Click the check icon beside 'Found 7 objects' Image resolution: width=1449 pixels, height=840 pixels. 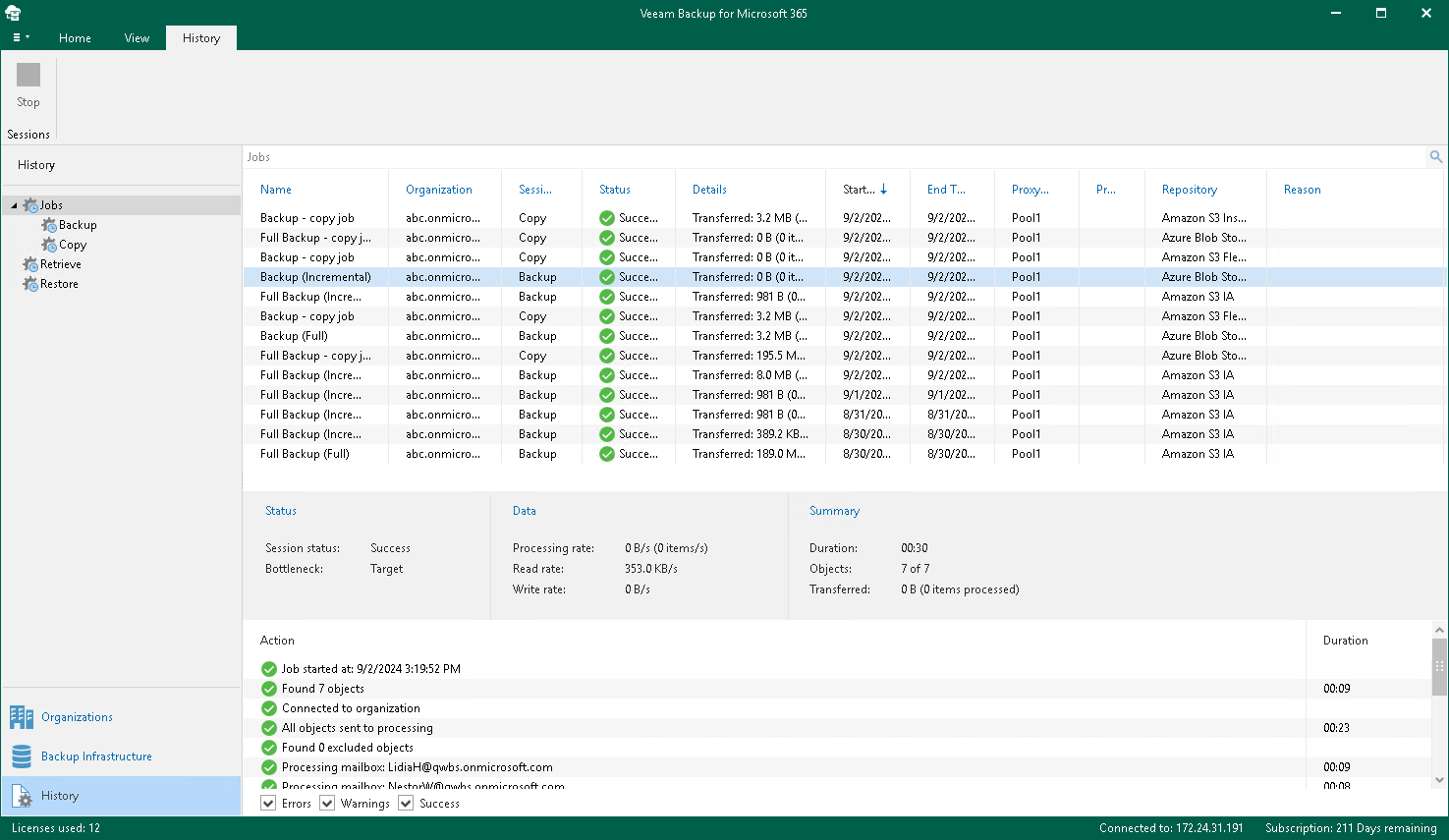coord(269,689)
